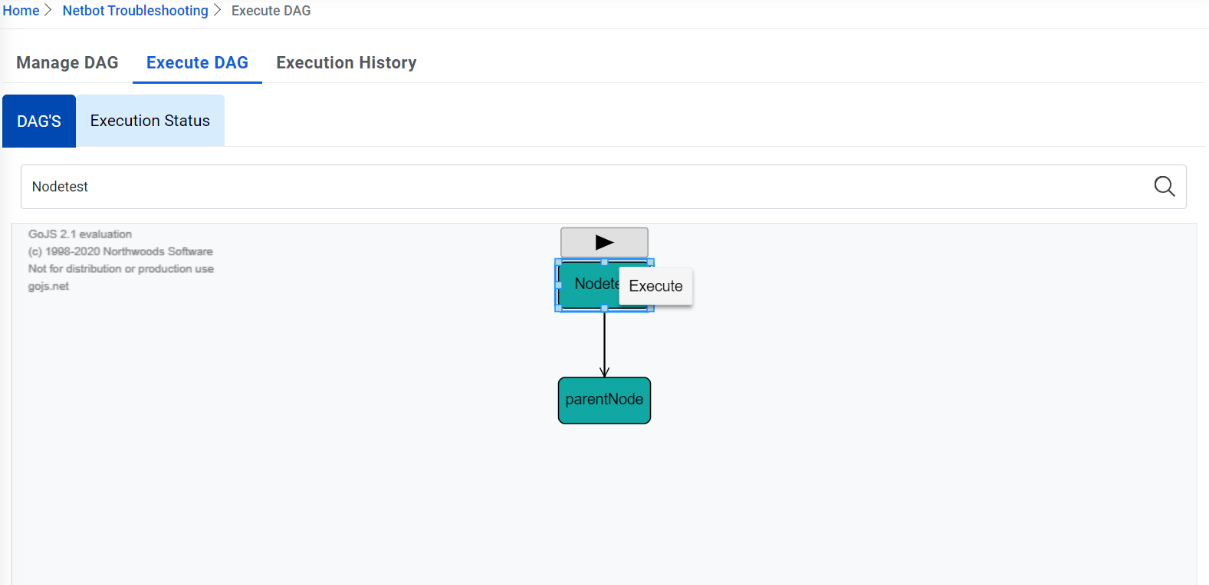Click the search magnifier icon
The image size is (1209, 585).
click(1163, 186)
